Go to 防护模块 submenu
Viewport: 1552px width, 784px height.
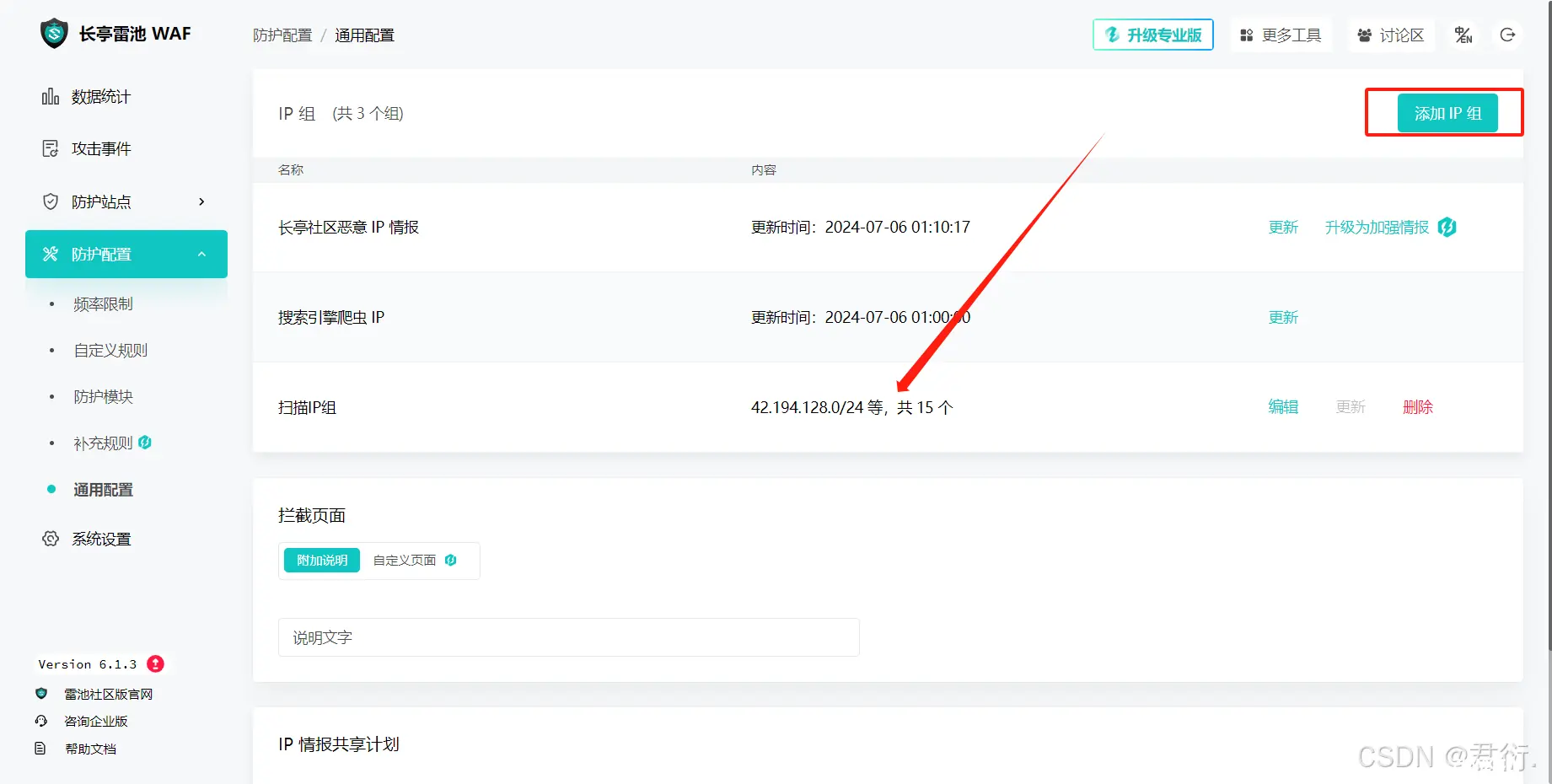[x=103, y=397]
